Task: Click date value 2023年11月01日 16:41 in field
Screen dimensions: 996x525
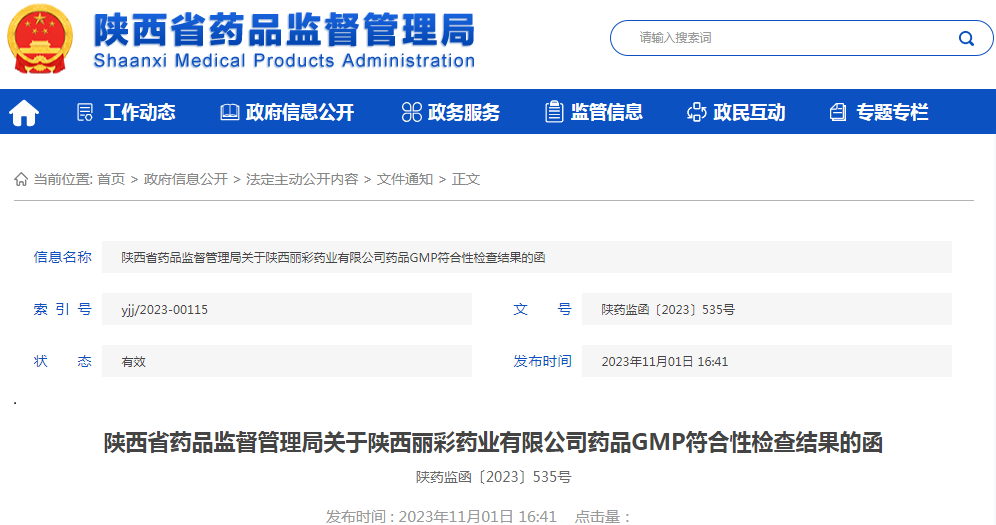Action: pyautogui.click(x=664, y=362)
